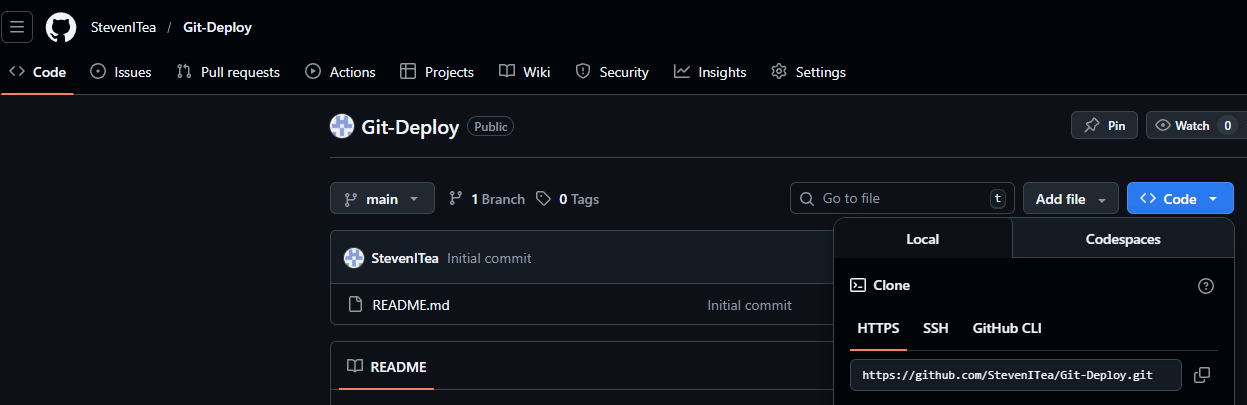
Task: Select the GitHub CLI clone option
Action: click(x=1007, y=328)
